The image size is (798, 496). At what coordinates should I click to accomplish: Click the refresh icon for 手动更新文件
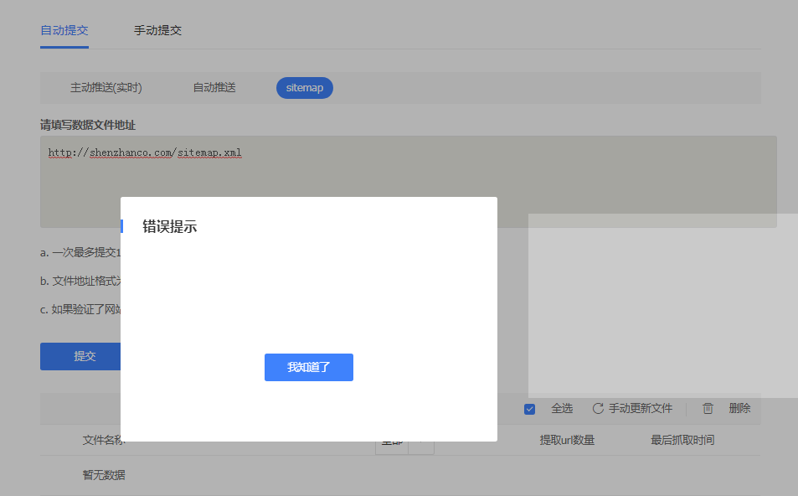(598, 409)
